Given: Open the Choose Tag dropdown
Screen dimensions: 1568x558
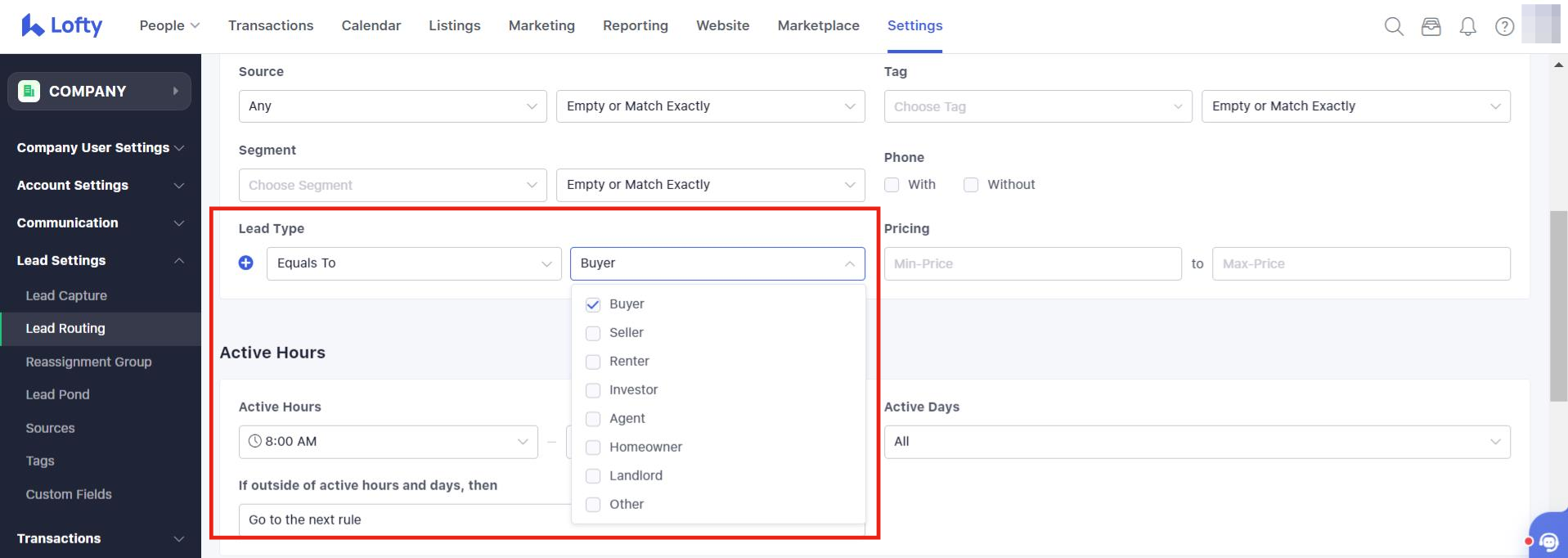Looking at the screenshot, I should click(1037, 106).
